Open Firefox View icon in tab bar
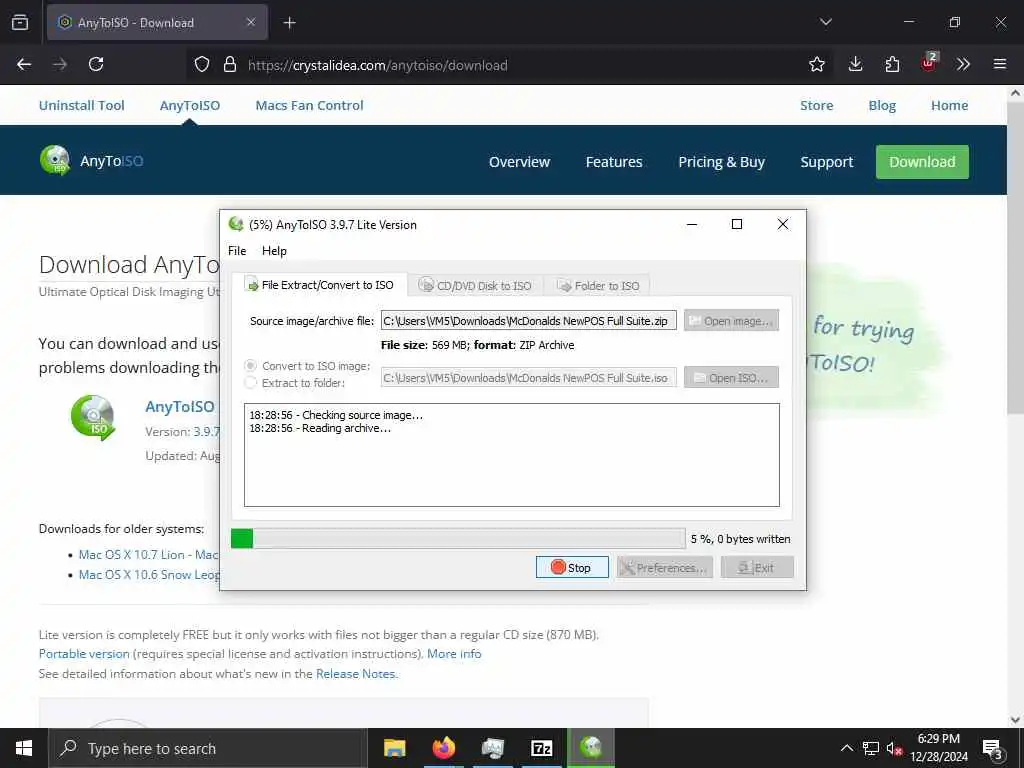1024x768 pixels. coord(20,22)
